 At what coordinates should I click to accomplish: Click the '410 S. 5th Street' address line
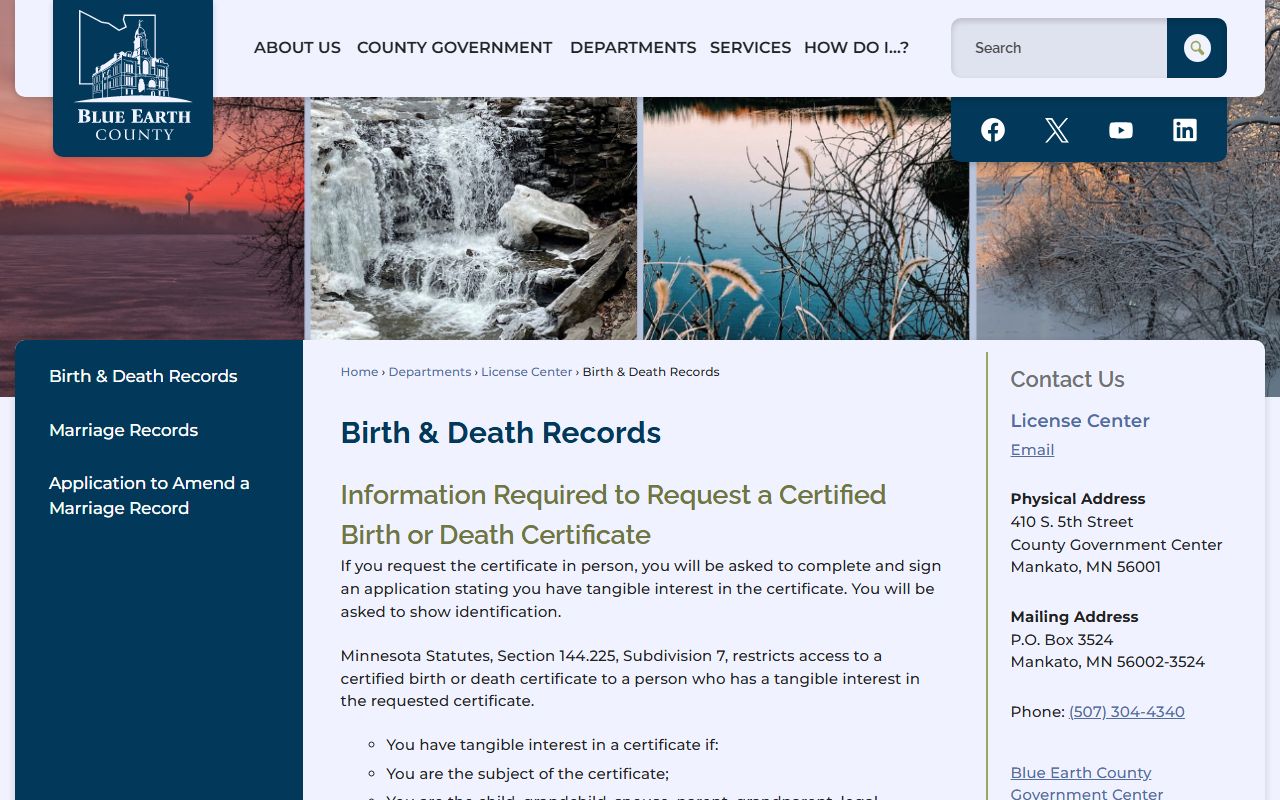[1072, 522]
